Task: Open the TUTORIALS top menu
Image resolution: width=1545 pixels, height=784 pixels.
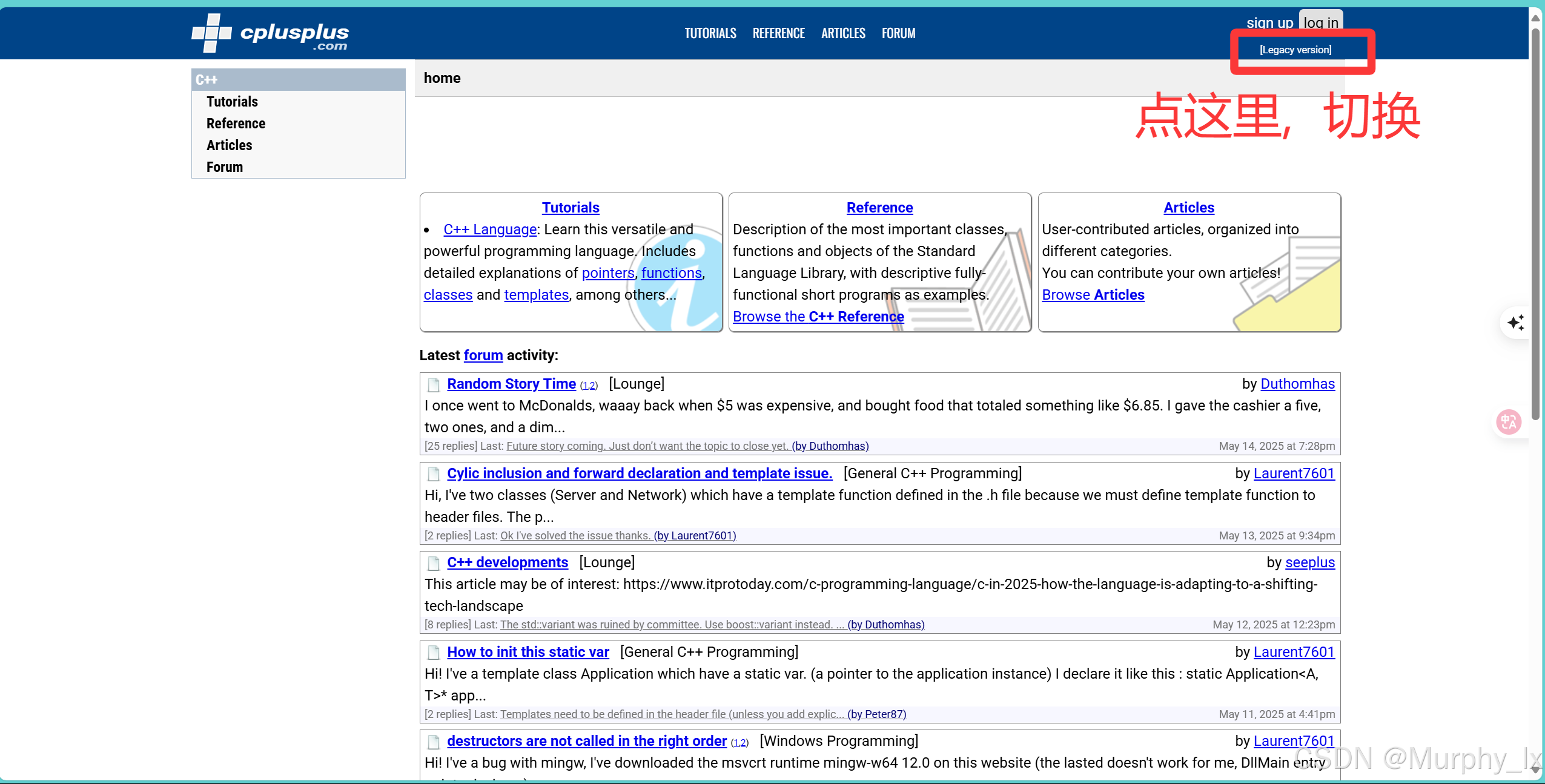Action: tap(710, 33)
